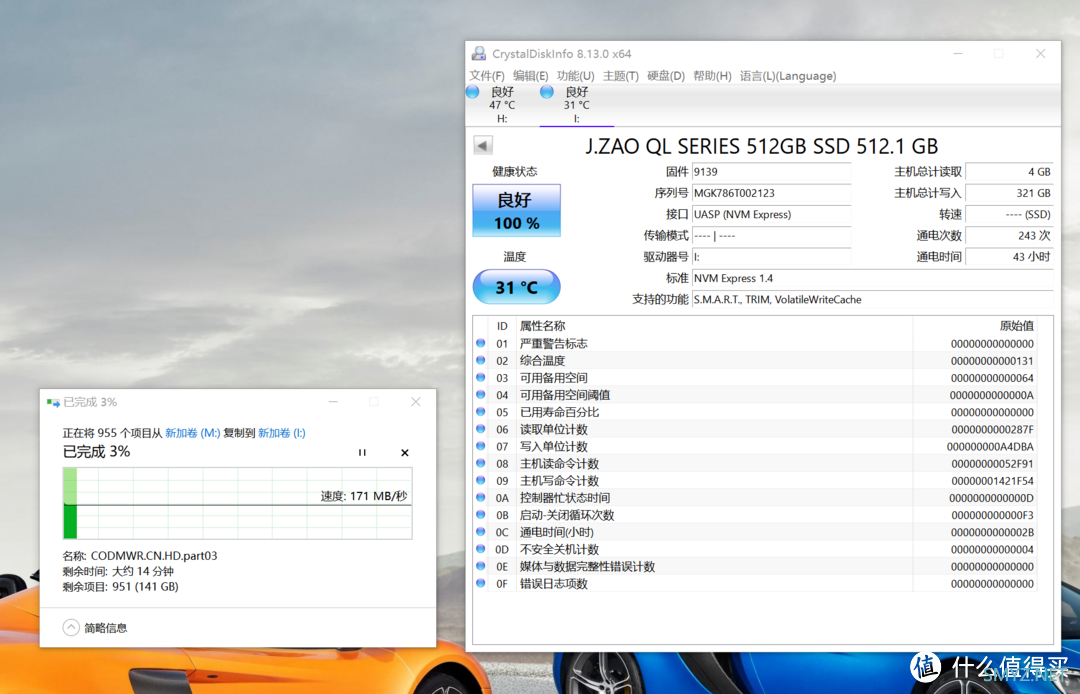1080x694 pixels.
Task: Click the file name CODMWR.CN.HD.part03
Action: click(154, 556)
